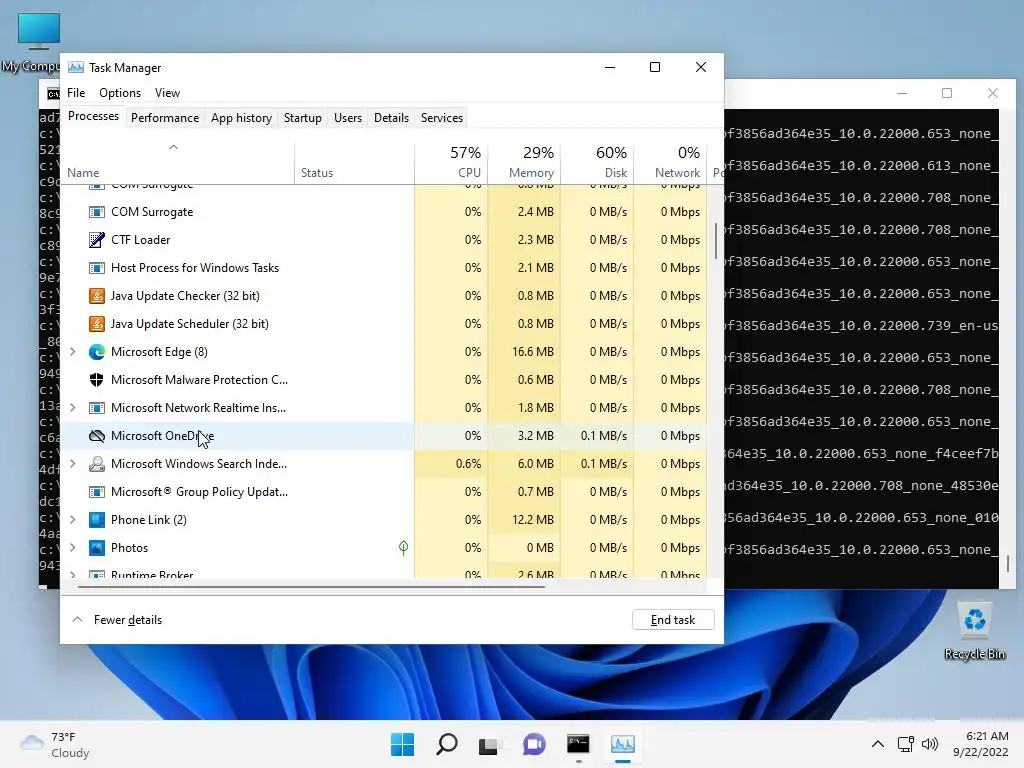Click the Java Update Checker icon
Screen dimensions: 1024x768
click(x=97, y=296)
